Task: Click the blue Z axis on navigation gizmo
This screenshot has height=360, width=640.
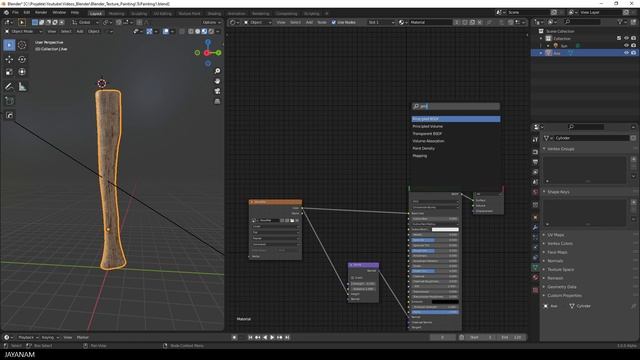Action: pos(208,42)
